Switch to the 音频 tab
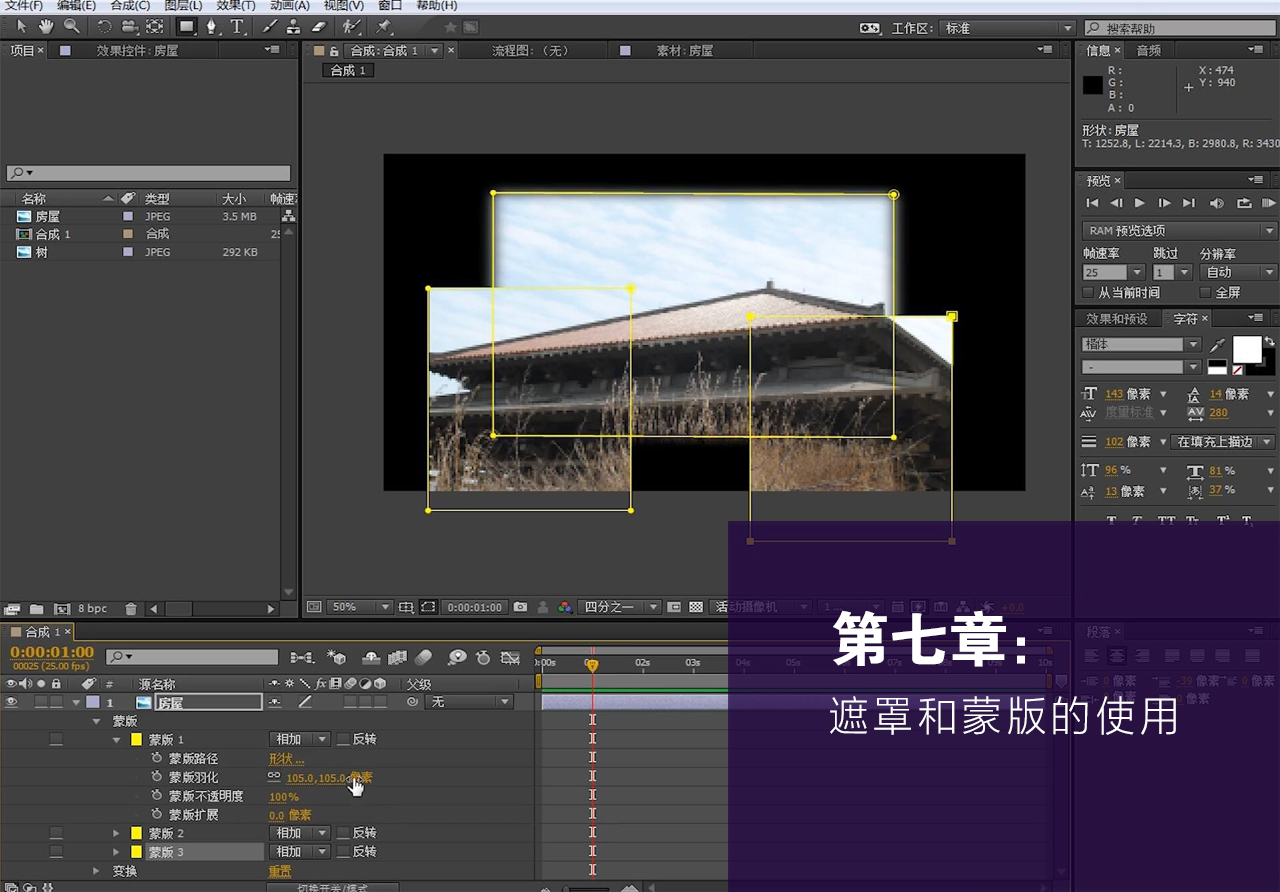 (x=1149, y=50)
